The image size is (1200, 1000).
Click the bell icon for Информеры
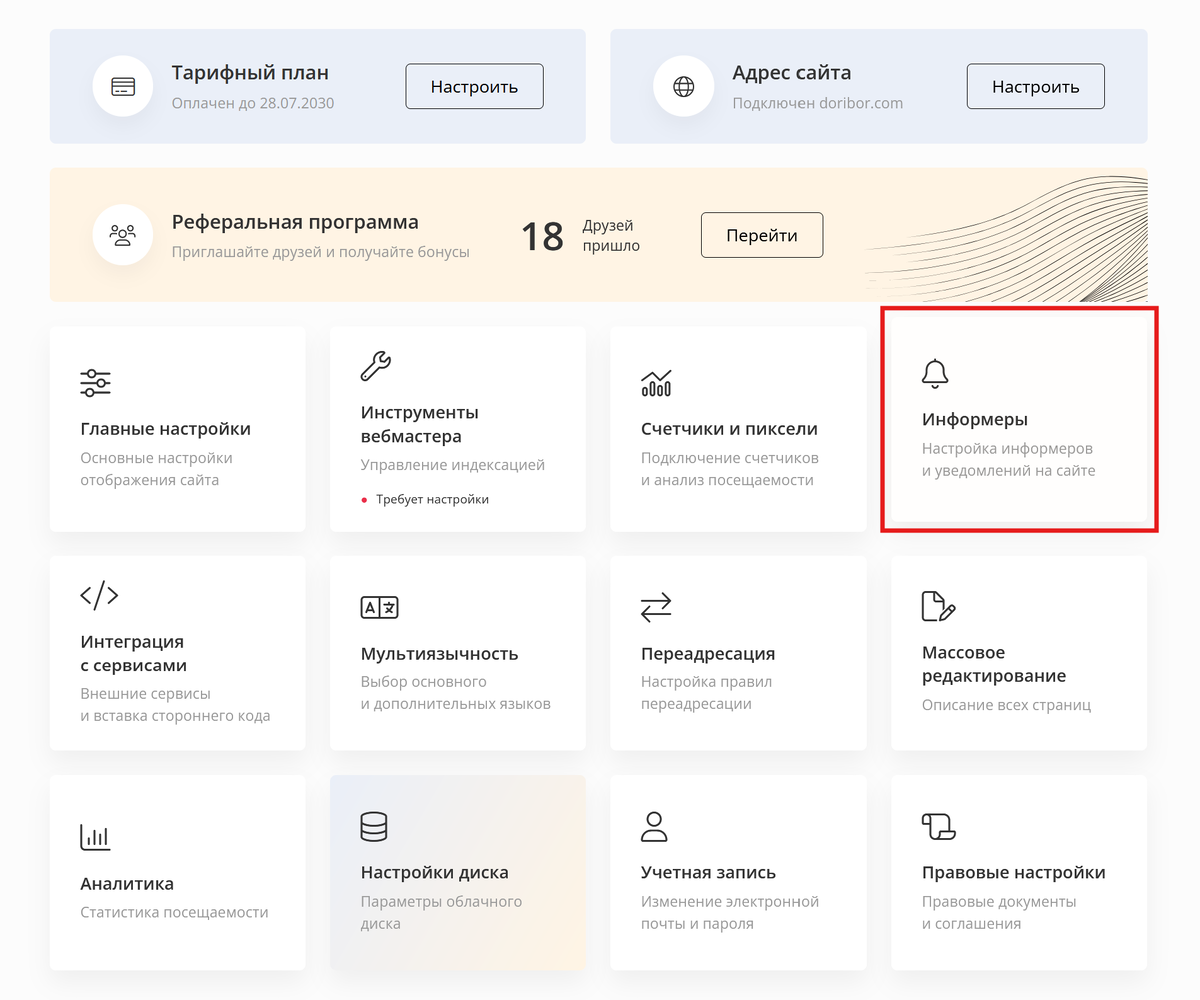tap(935, 372)
